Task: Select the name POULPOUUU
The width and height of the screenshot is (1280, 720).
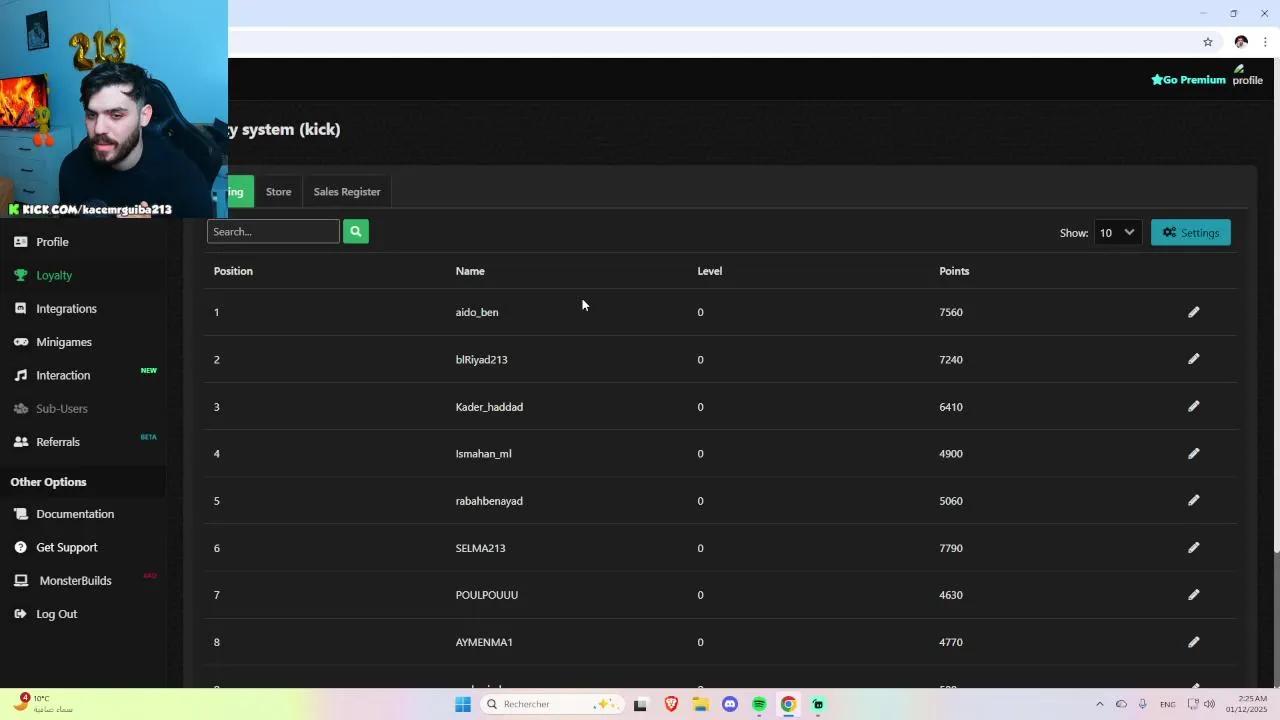Action: (487, 595)
